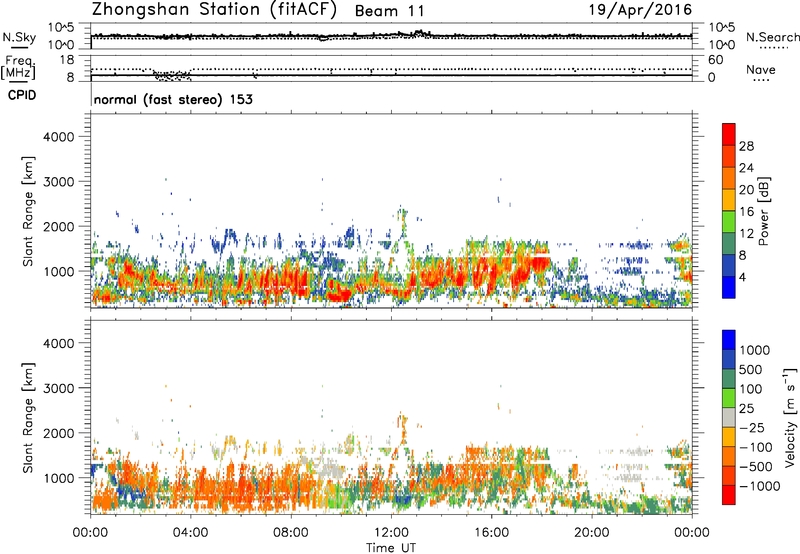The height and width of the screenshot is (554, 800).
Task: Click the '1000' velocity scale value
Action: (x=755, y=350)
